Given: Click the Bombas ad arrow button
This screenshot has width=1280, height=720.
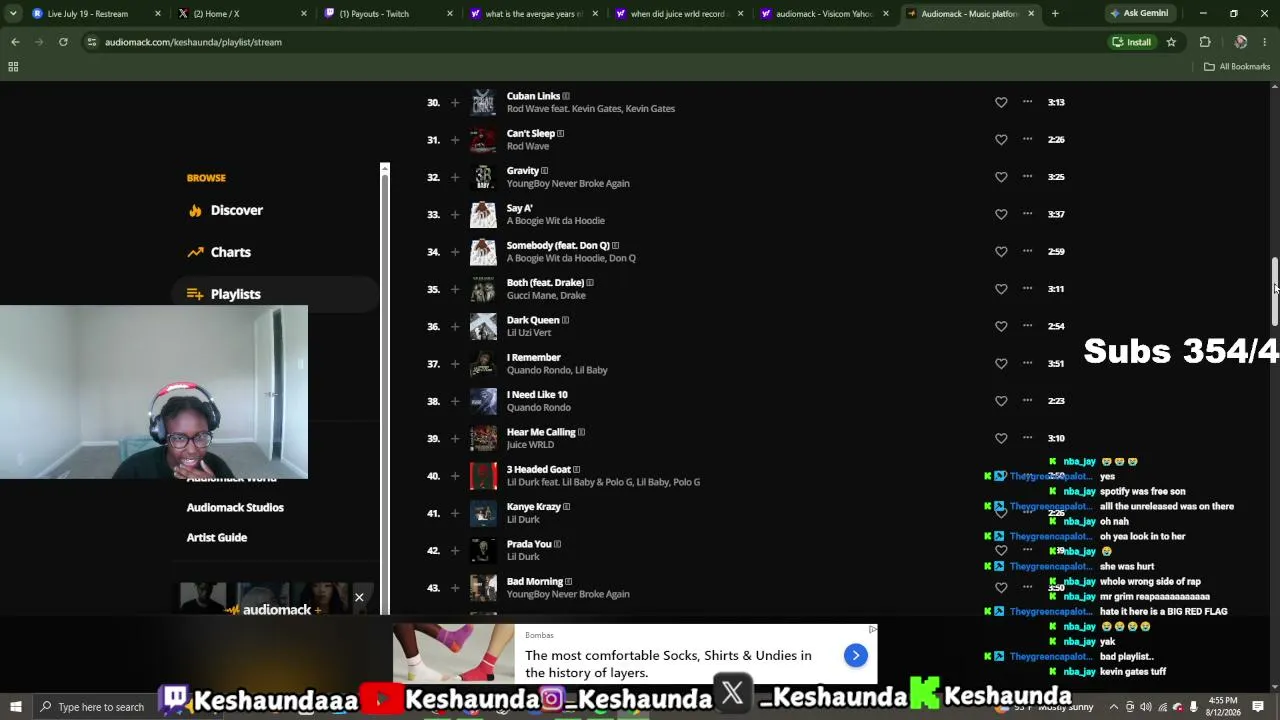Looking at the screenshot, I should (856, 655).
